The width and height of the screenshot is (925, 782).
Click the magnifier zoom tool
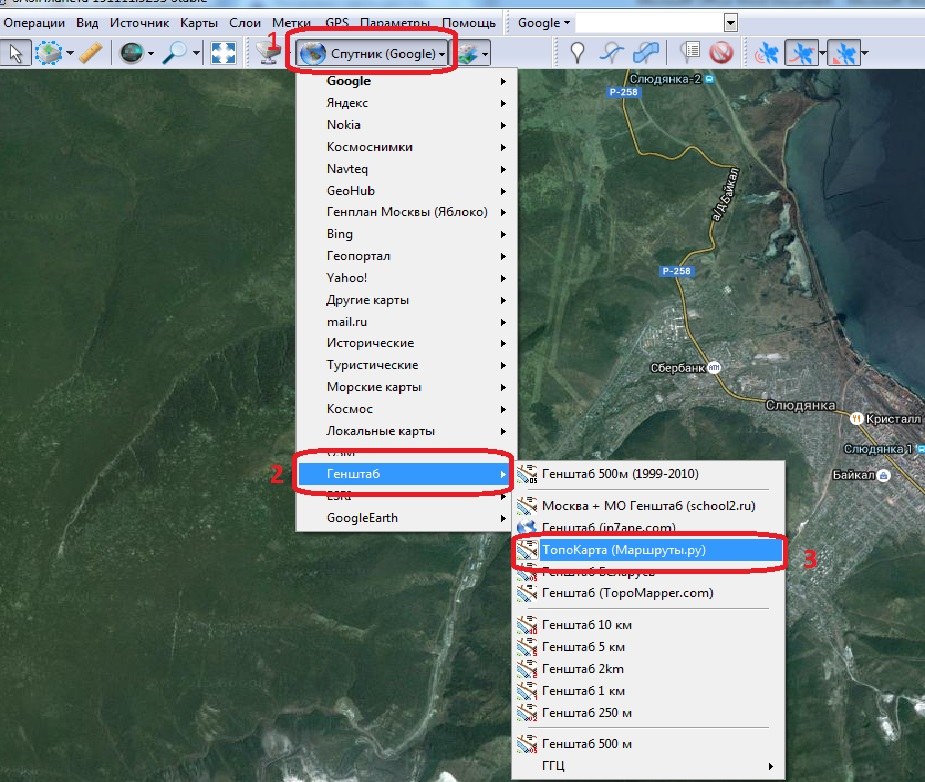[x=175, y=53]
